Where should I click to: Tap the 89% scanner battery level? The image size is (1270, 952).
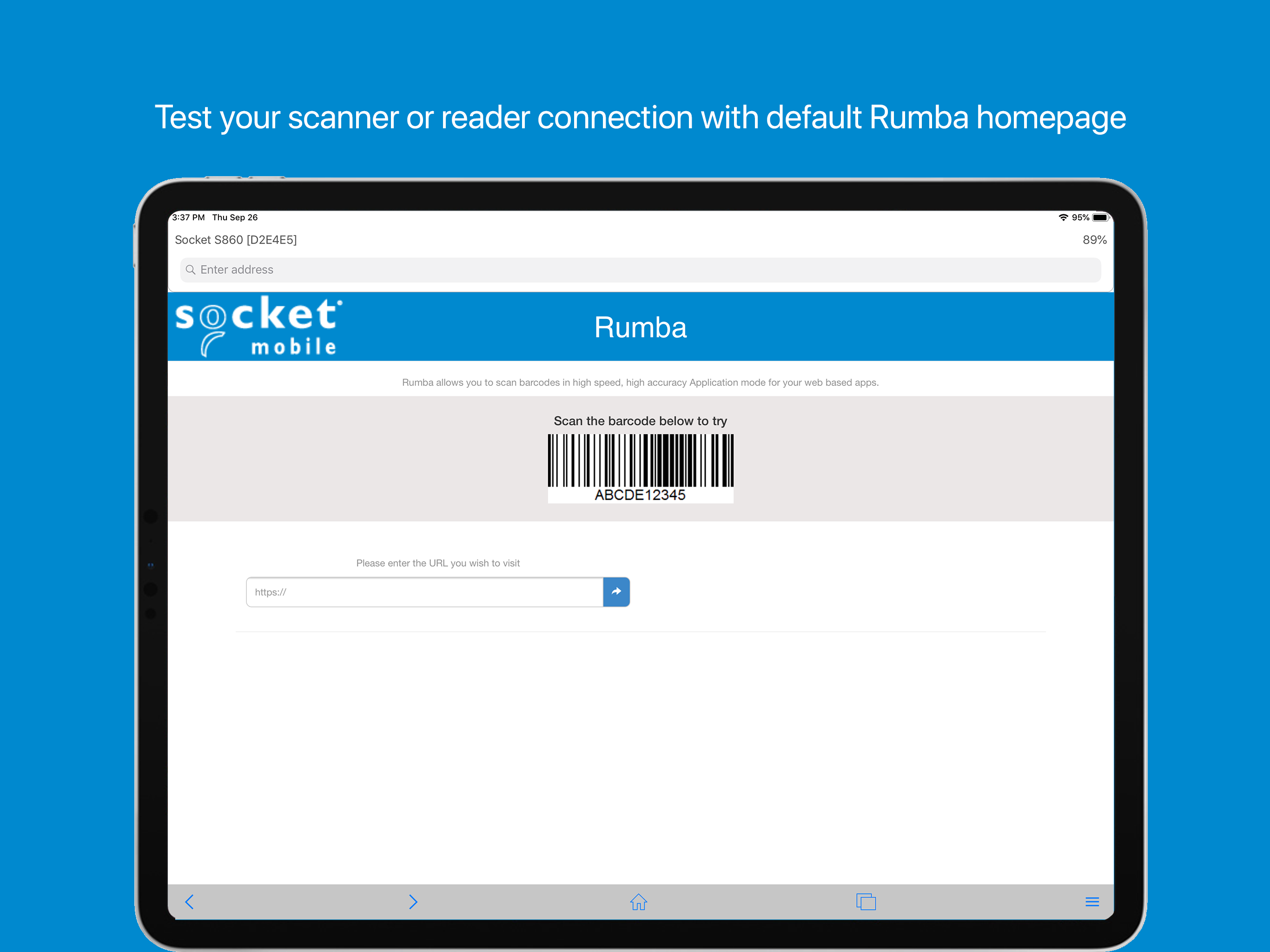[x=1094, y=240]
